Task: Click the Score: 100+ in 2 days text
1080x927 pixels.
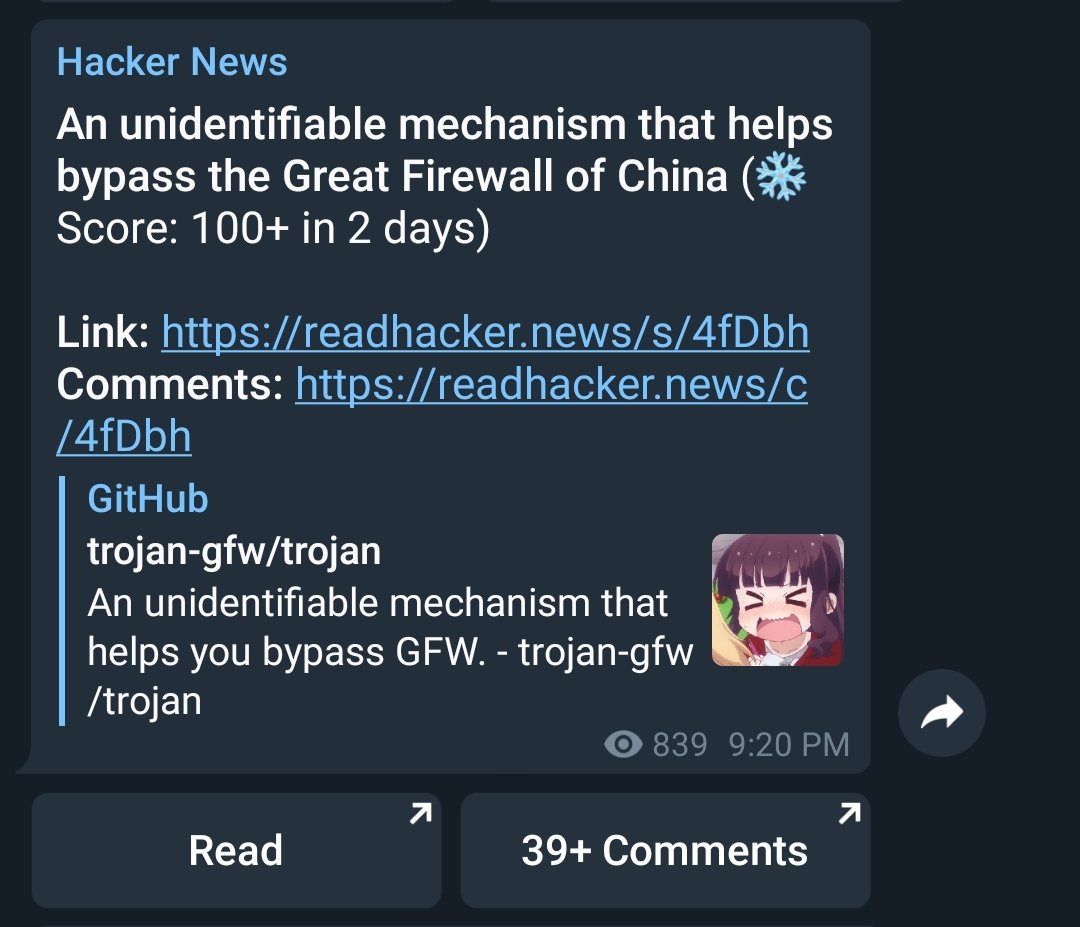Action: coord(273,229)
